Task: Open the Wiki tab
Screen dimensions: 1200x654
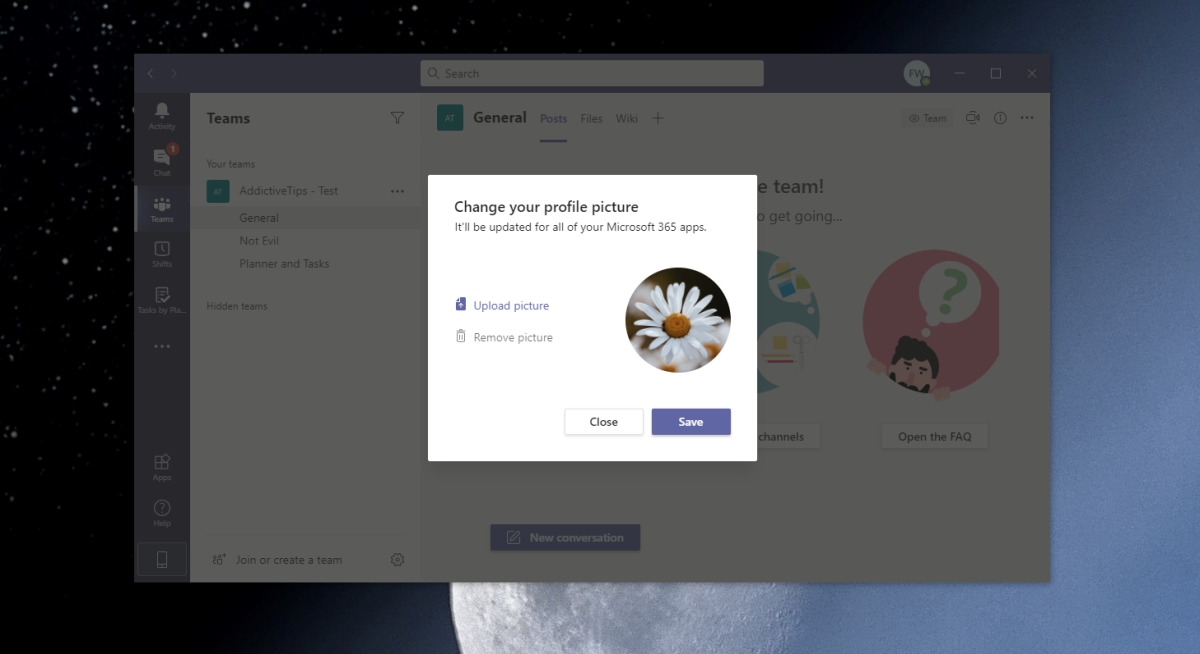Action: pos(627,118)
